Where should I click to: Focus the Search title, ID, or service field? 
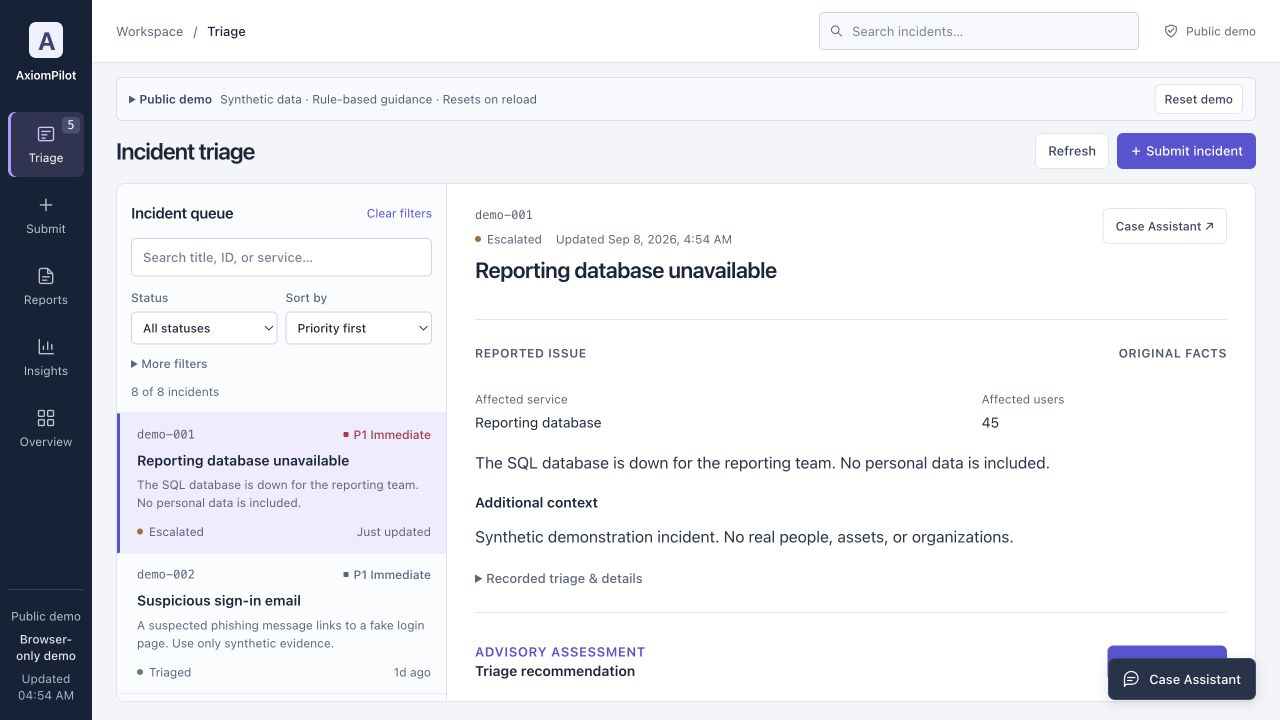tap(281, 257)
